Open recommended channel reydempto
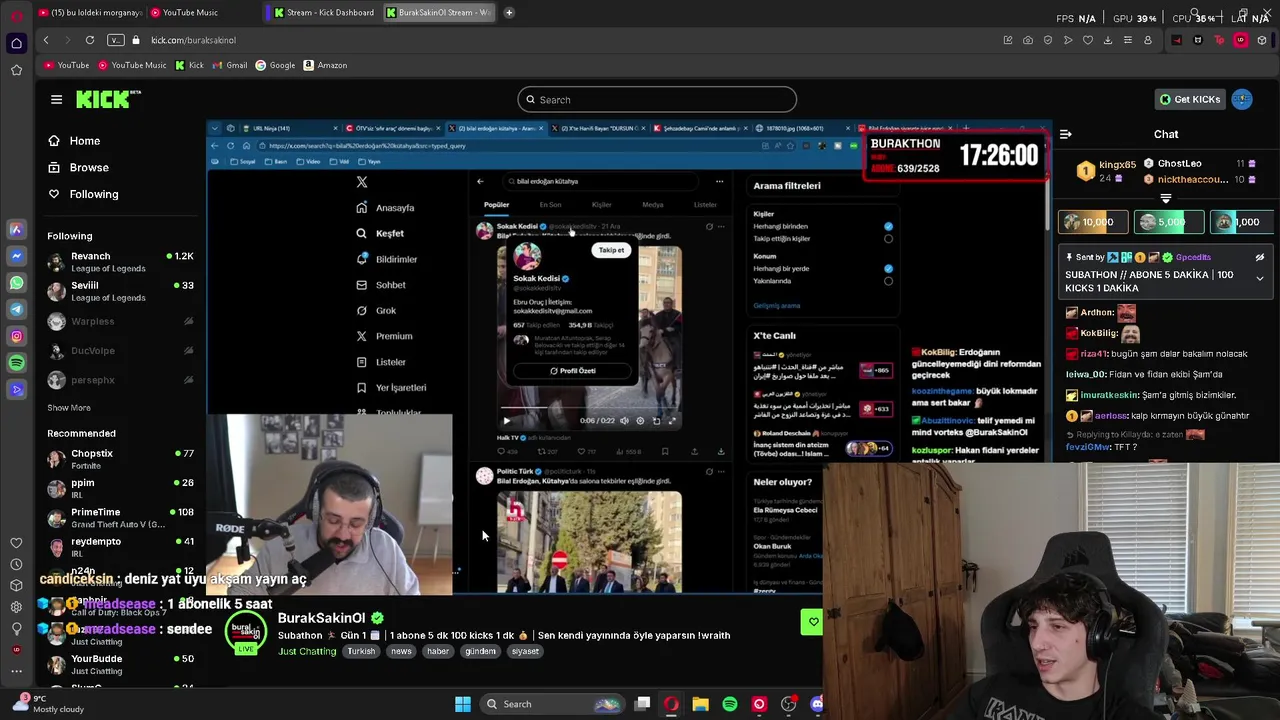The image size is (1280, 720). pos(120,547)
